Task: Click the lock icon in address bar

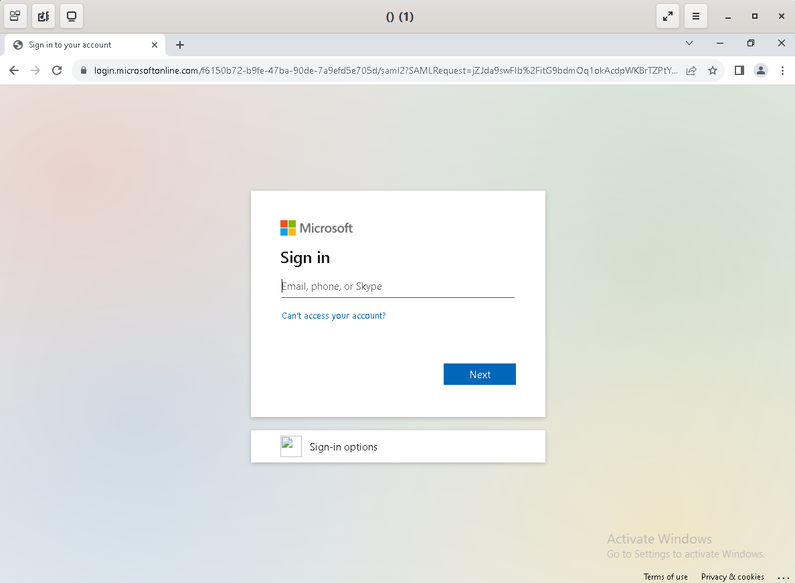Action: pyautogui.click(x=84, y=70)
